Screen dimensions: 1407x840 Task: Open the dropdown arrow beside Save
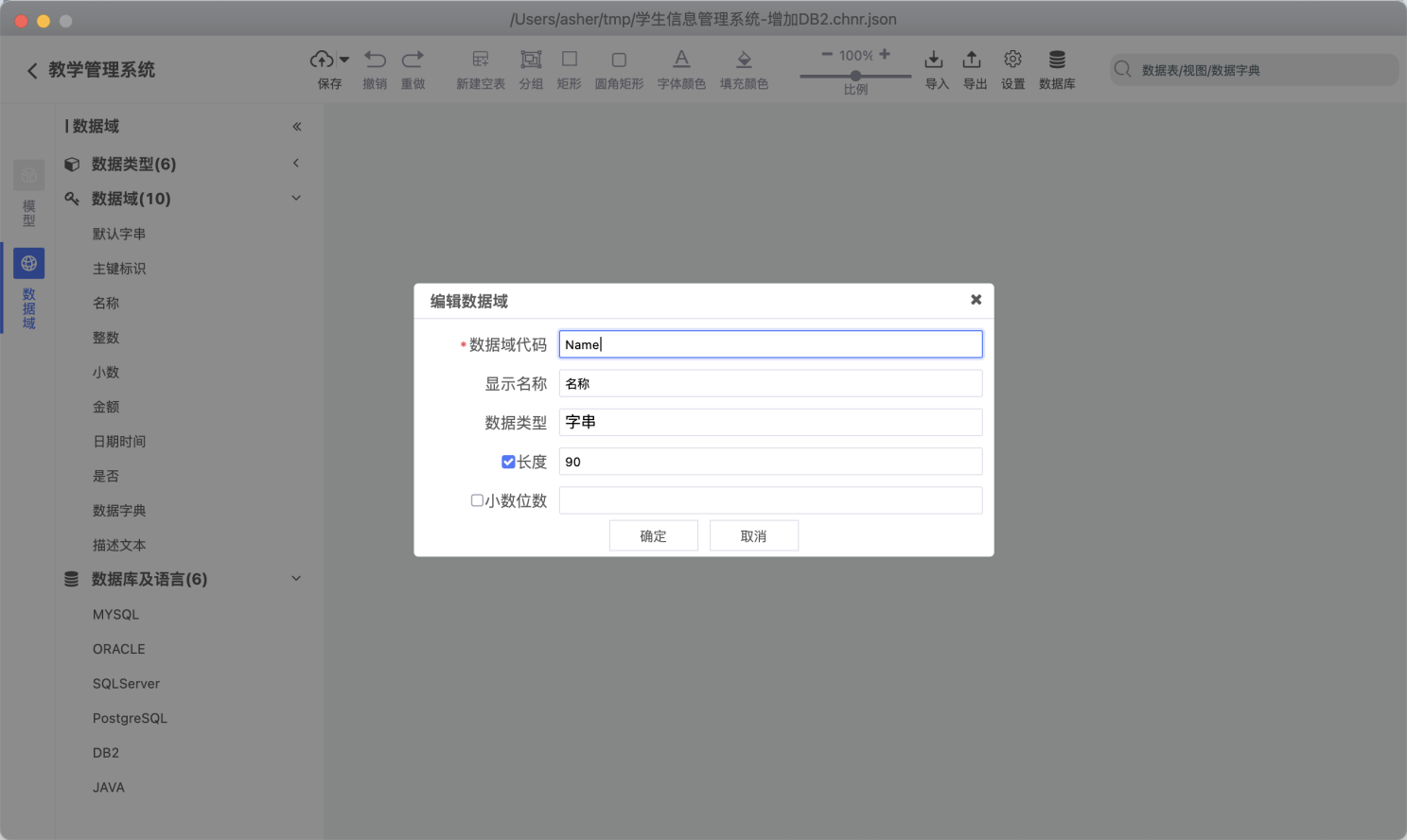pyautogui.click(x=344, y=60)
